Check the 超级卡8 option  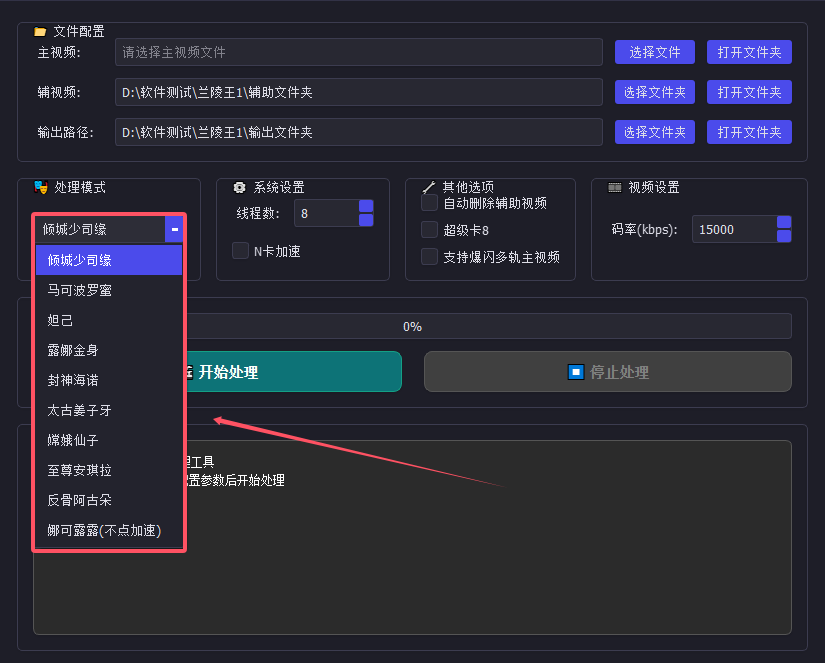(x=429, y=229)
